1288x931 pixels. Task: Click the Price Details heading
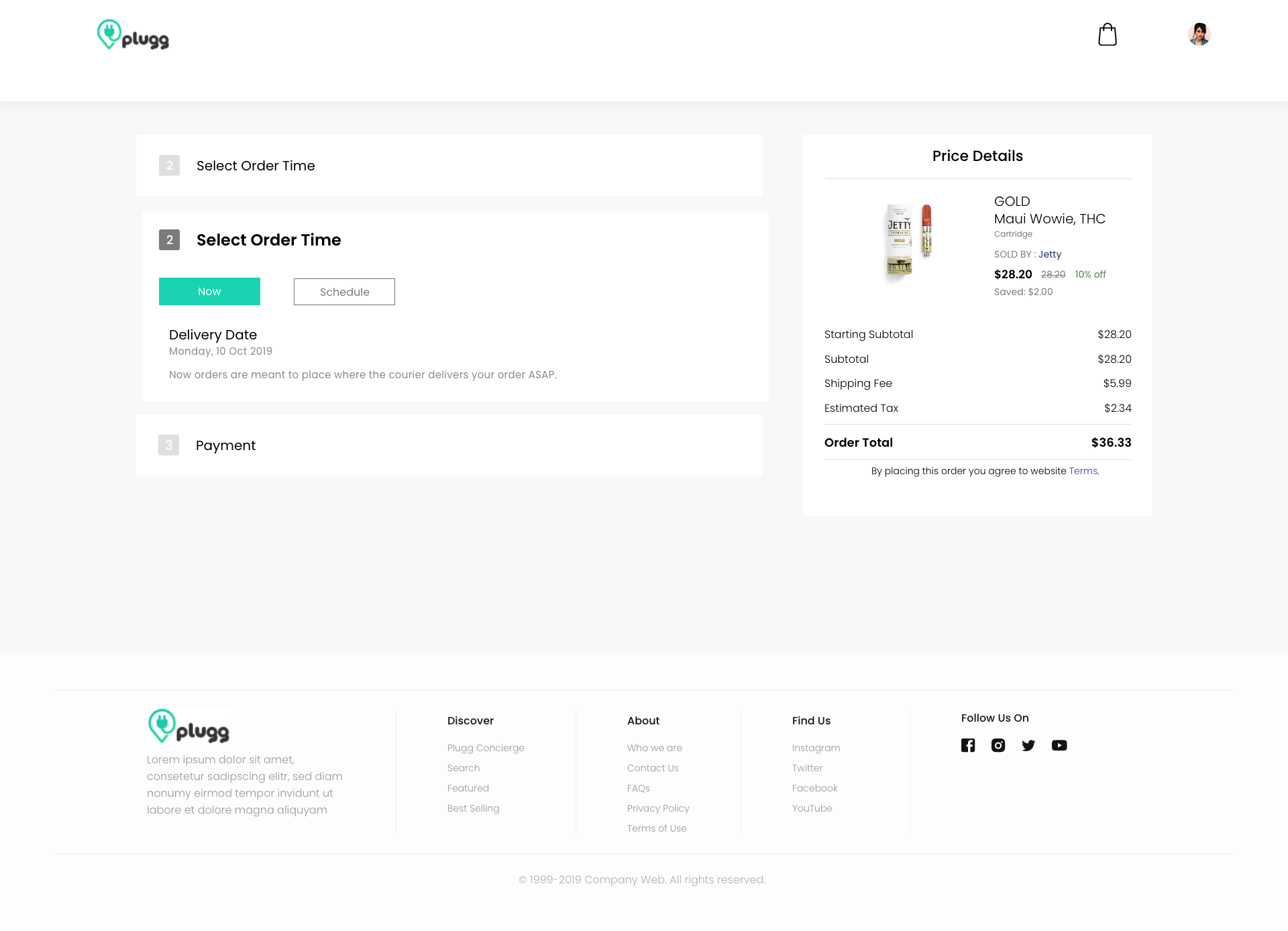[x=977, y=156]
